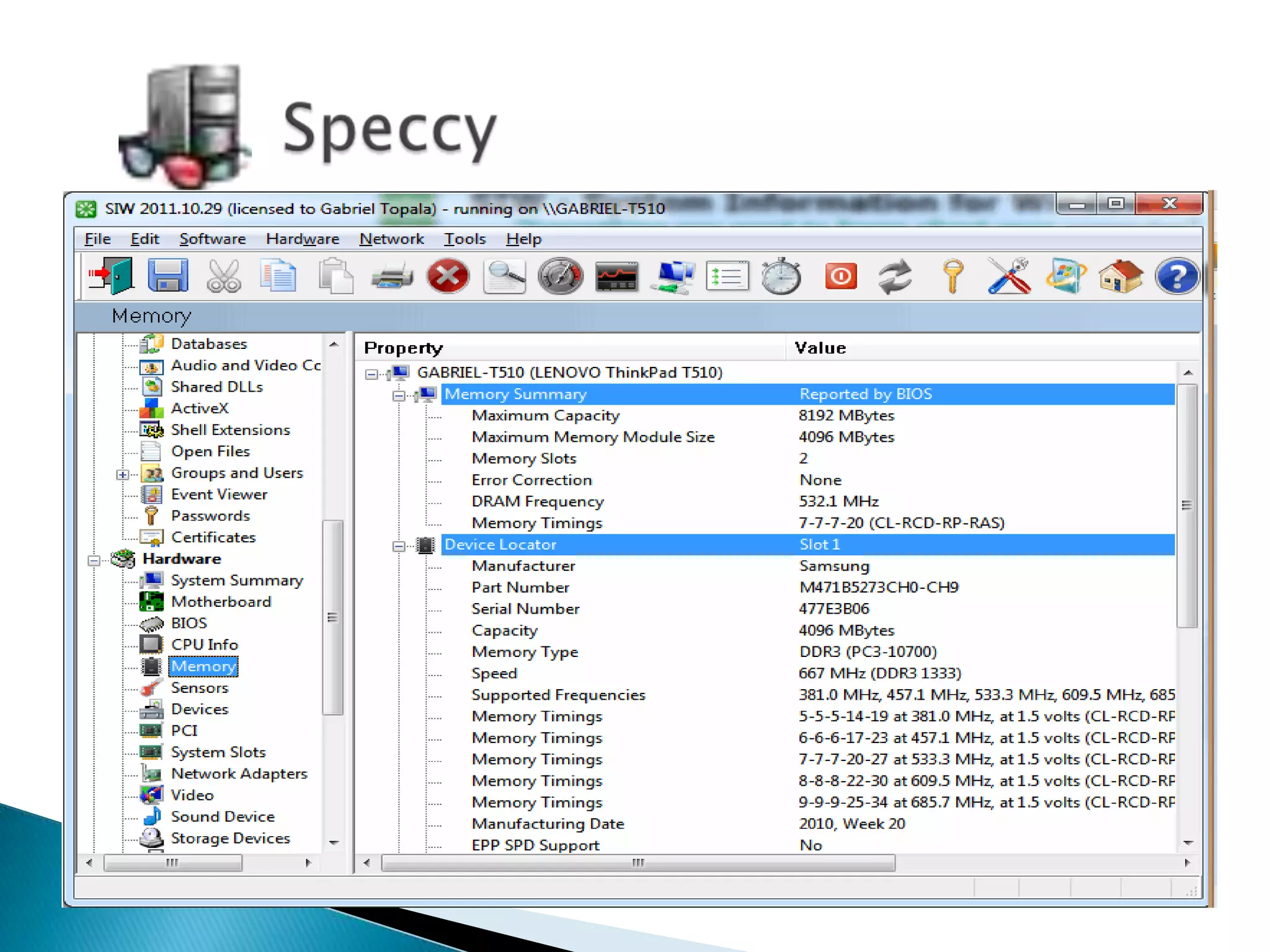Click the Part Number M471B5273CH0-CH9 value
Viewport: 1270px width, 952px height.
(x=879, y=588)
